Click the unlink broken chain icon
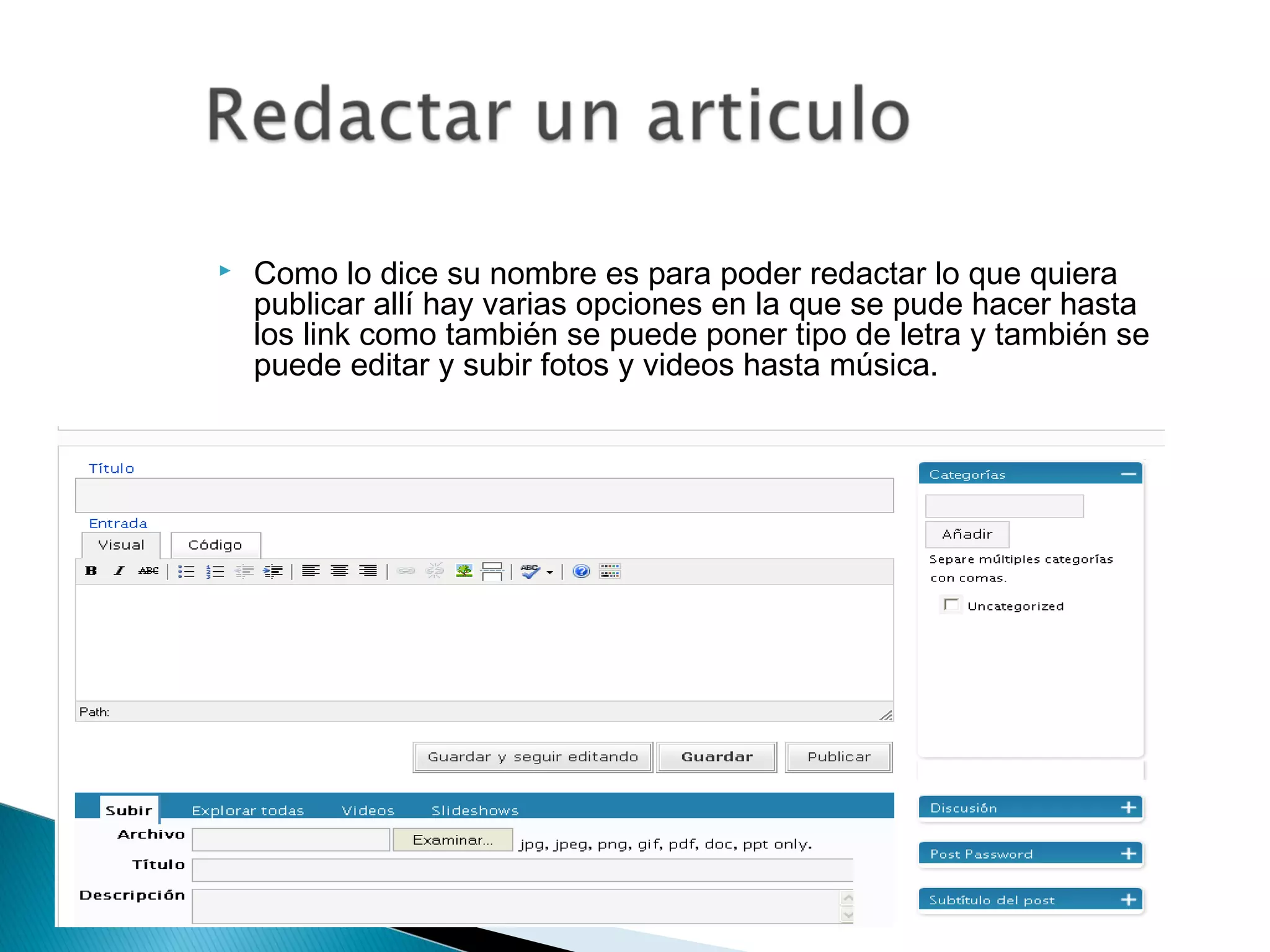This screenshot has width=1270, height=952. pos(435,571)
